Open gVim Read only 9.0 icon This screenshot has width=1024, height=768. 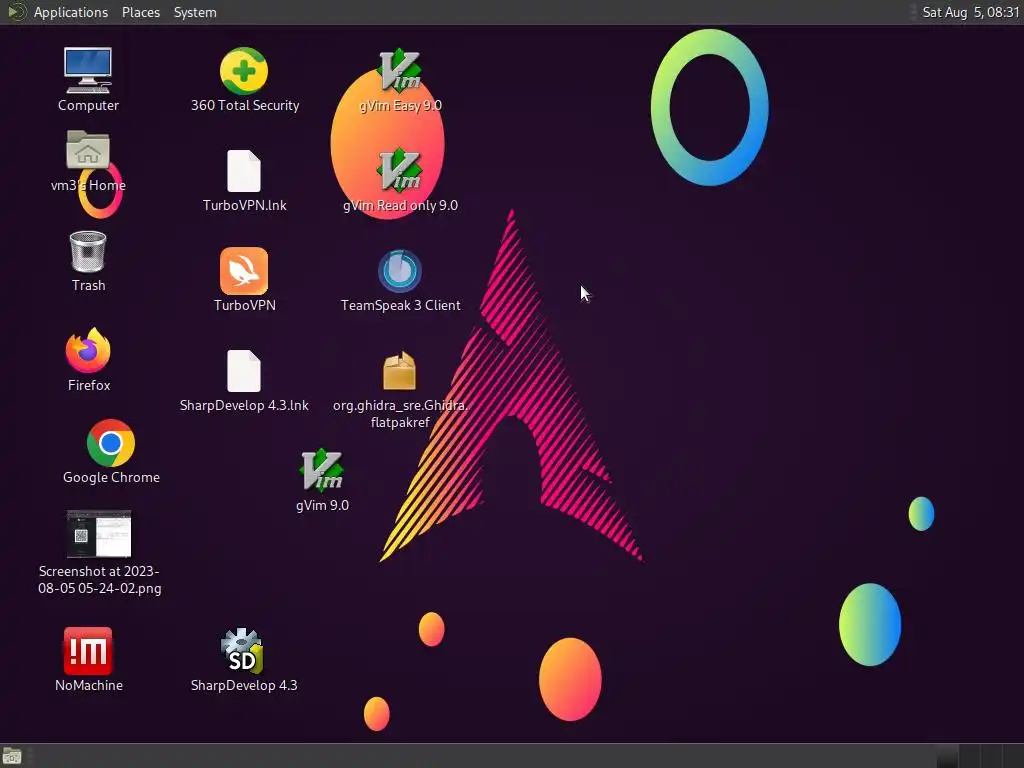point(400,171)
